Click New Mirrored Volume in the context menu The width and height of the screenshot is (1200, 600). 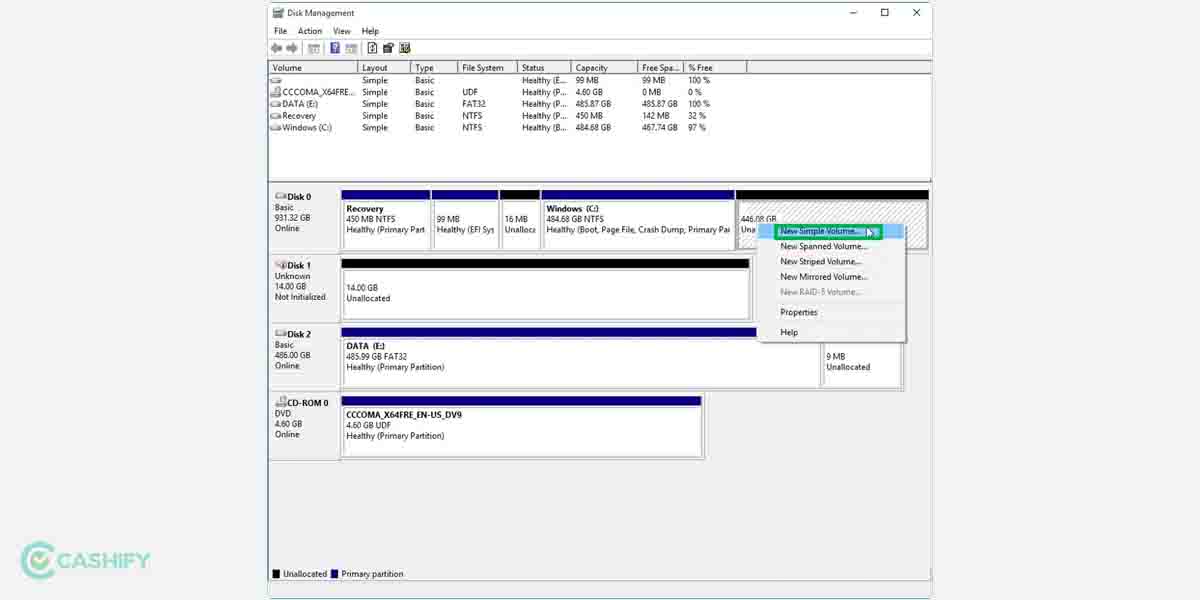click(x=824, y=276)
